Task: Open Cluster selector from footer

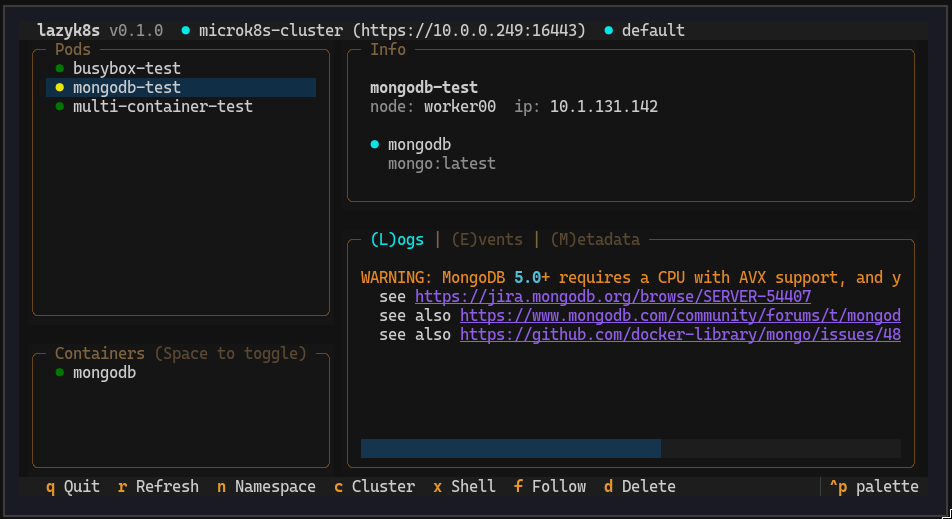Action: click(x=375, y=486)
